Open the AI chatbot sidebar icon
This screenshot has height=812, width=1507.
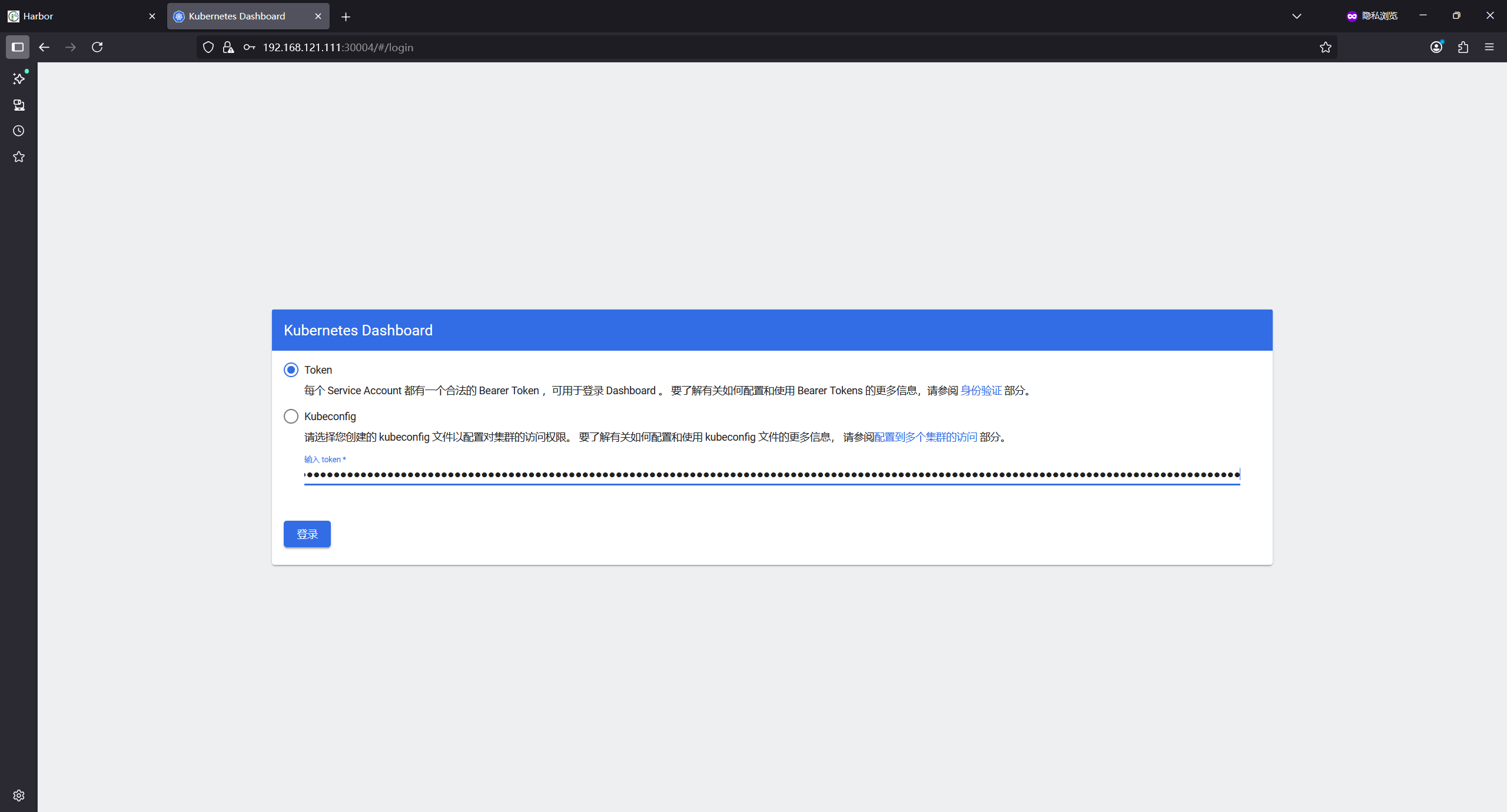pos(19,79)
